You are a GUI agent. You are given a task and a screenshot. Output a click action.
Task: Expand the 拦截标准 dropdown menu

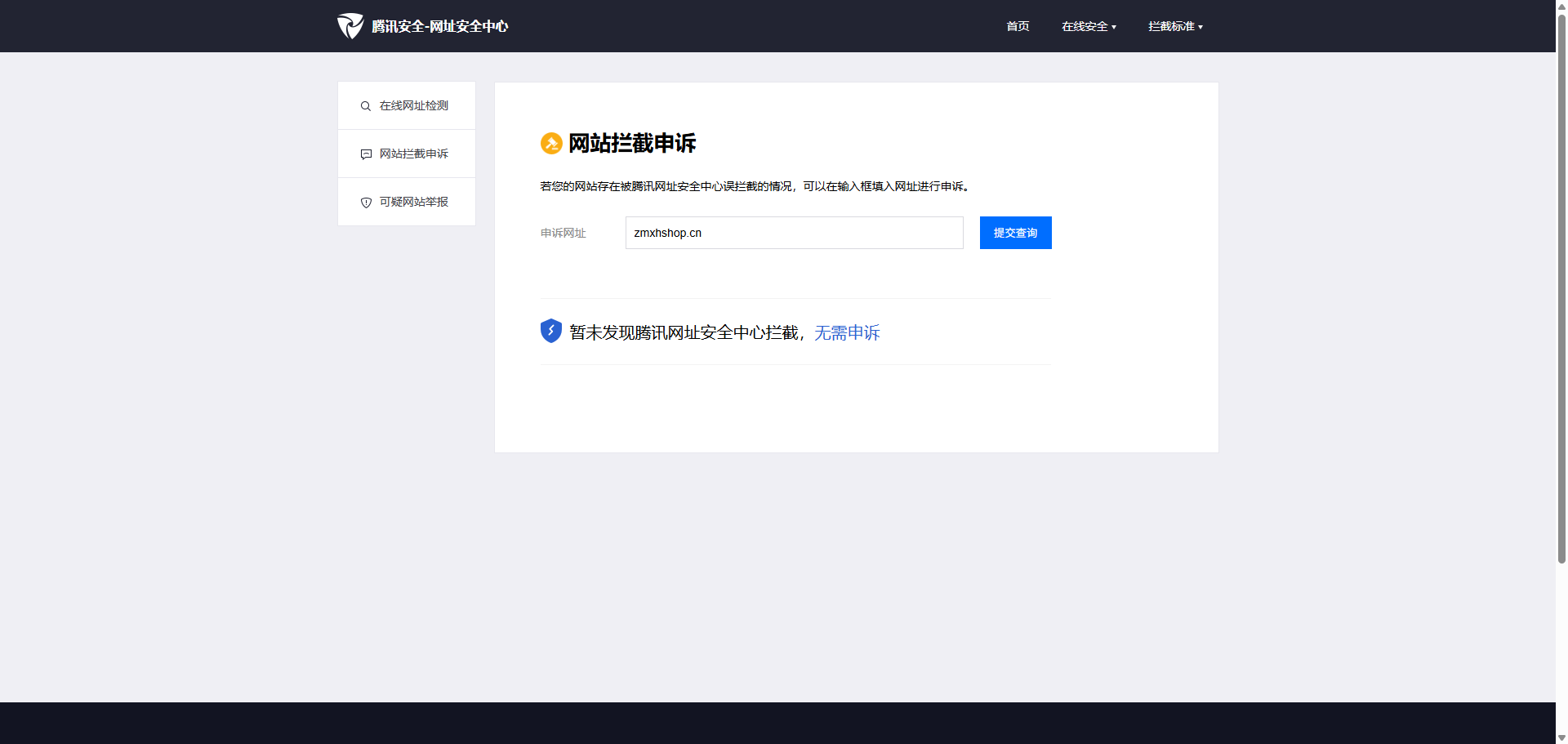(x=1175, y=26)
